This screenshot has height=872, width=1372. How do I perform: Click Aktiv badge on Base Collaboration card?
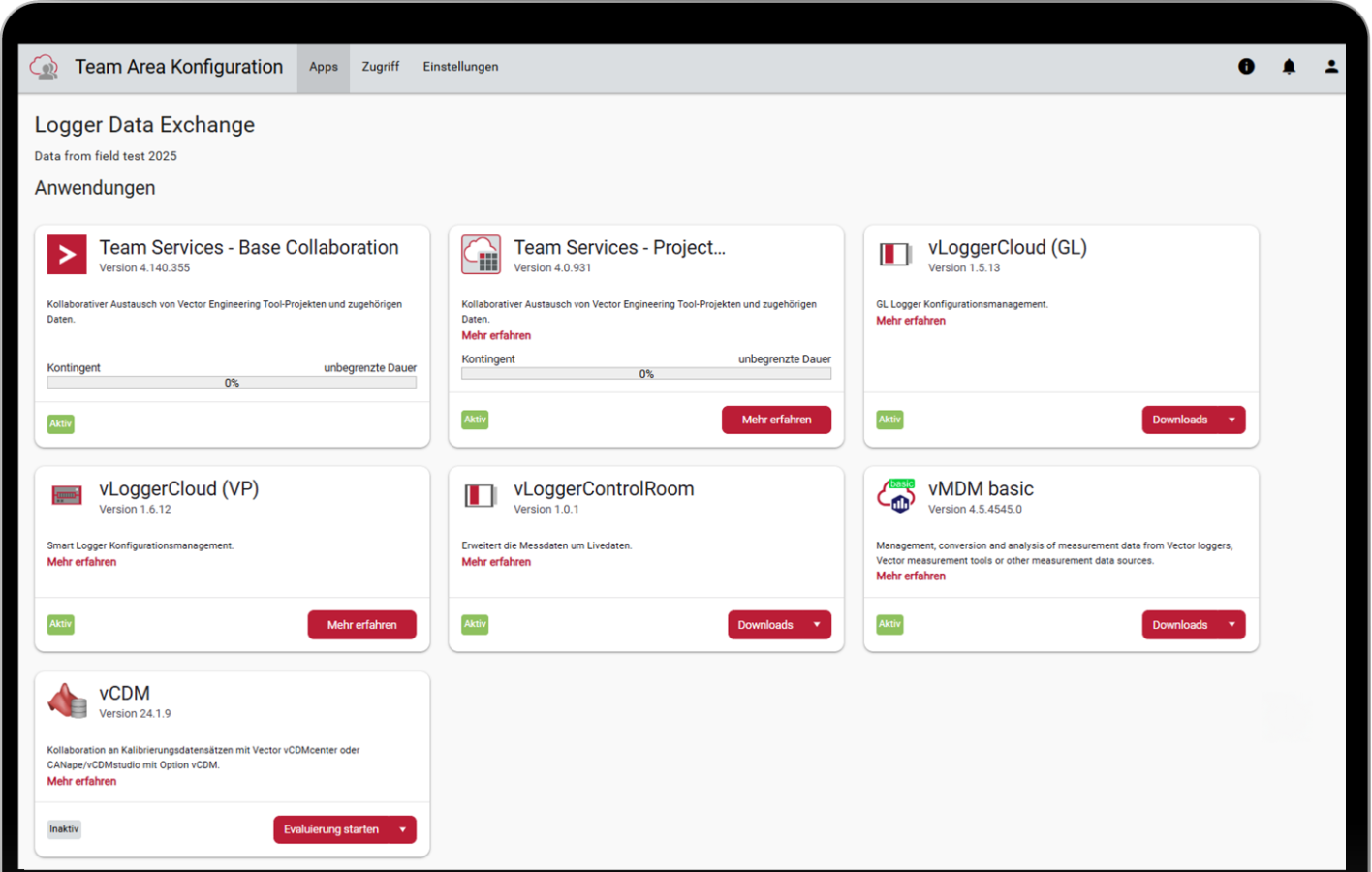click(x=61, y=424)
